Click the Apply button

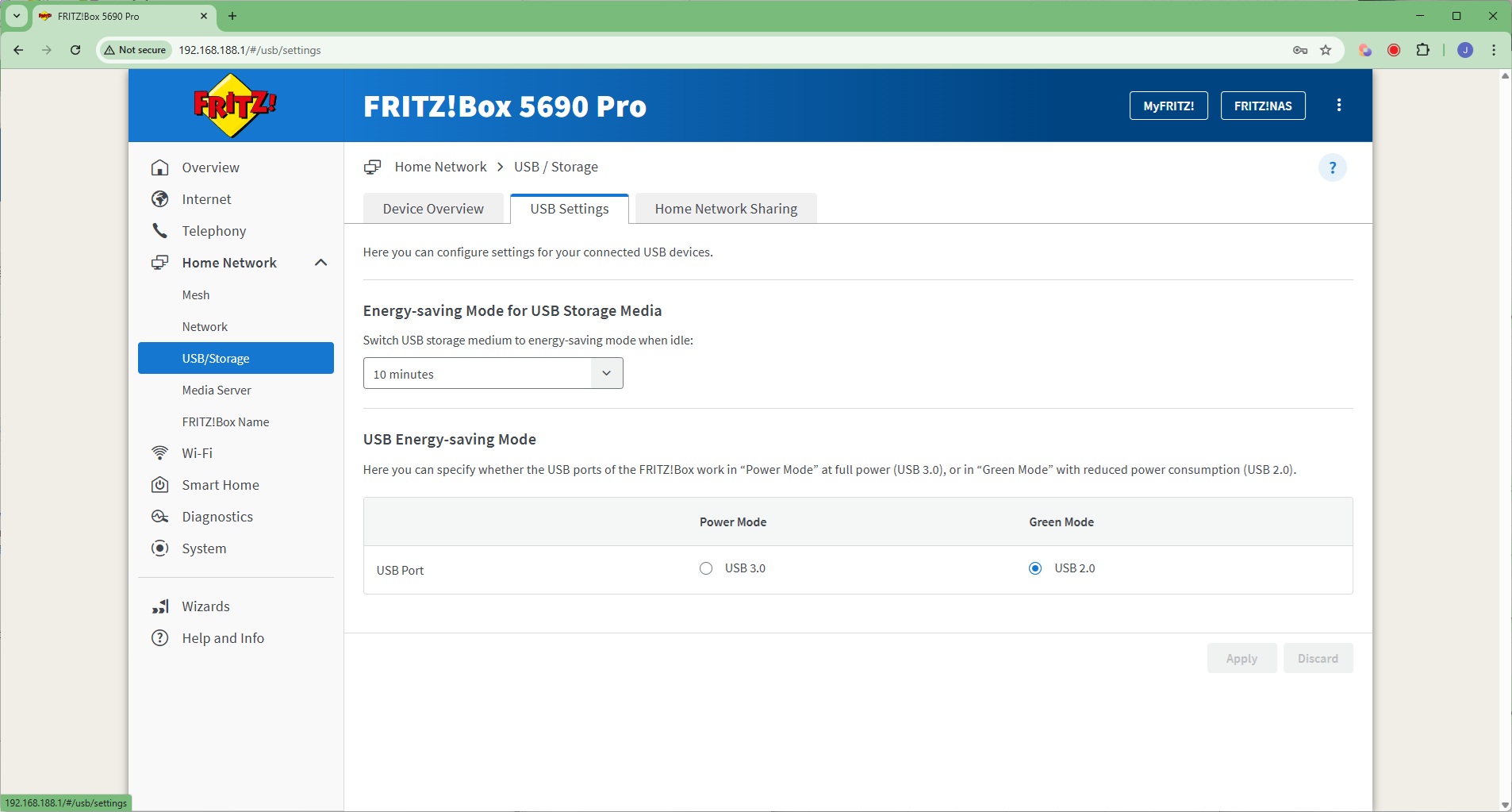tap(1241, 658)
